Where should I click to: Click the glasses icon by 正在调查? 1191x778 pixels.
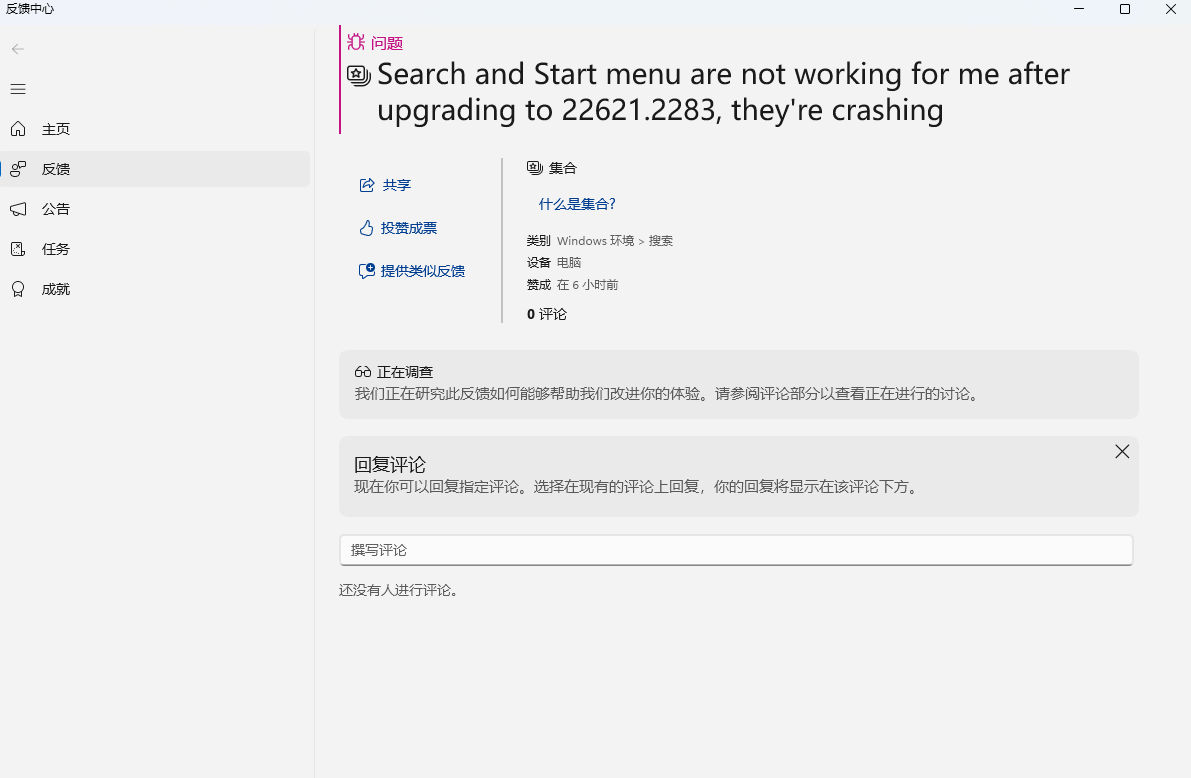pyautogui.click(x=362, y=372)
